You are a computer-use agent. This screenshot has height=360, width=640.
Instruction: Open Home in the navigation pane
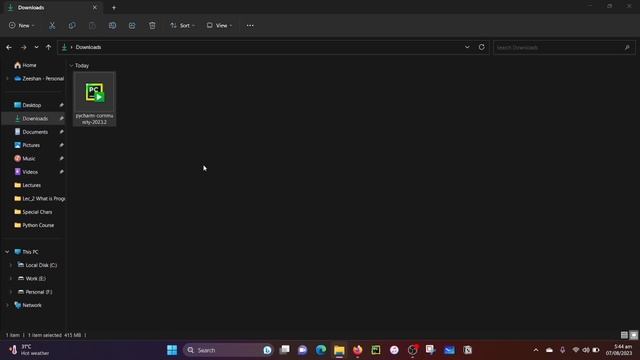pos(29,65)
